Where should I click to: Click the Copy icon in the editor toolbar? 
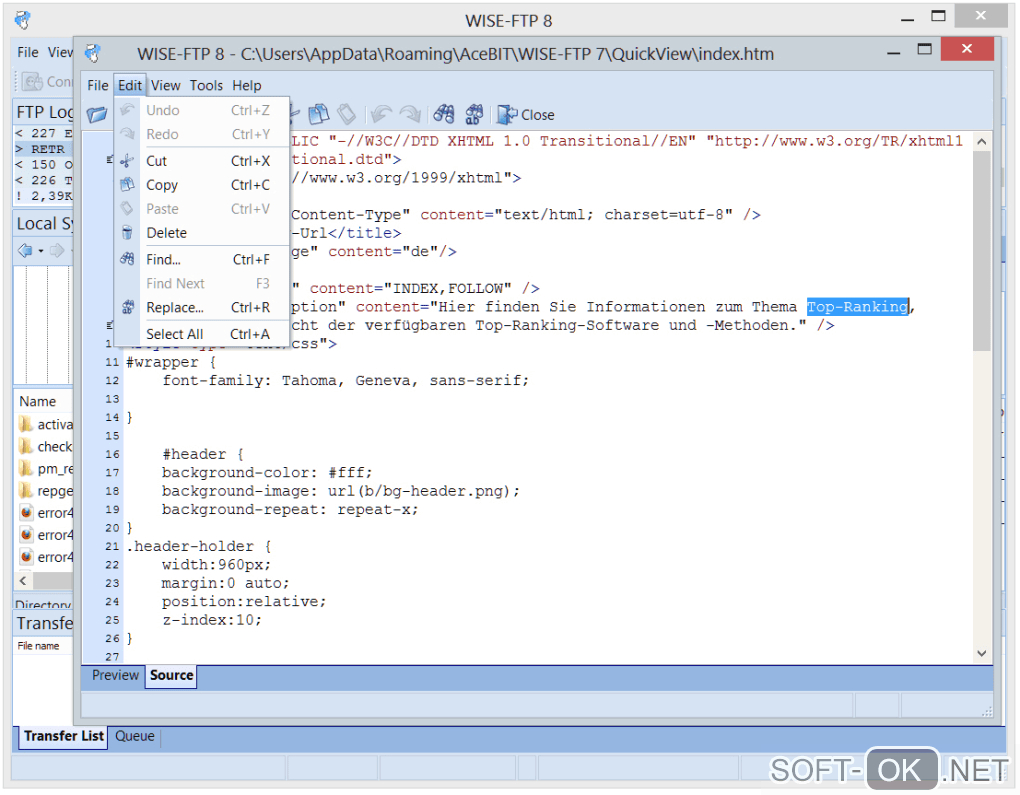tap(318, 115)
